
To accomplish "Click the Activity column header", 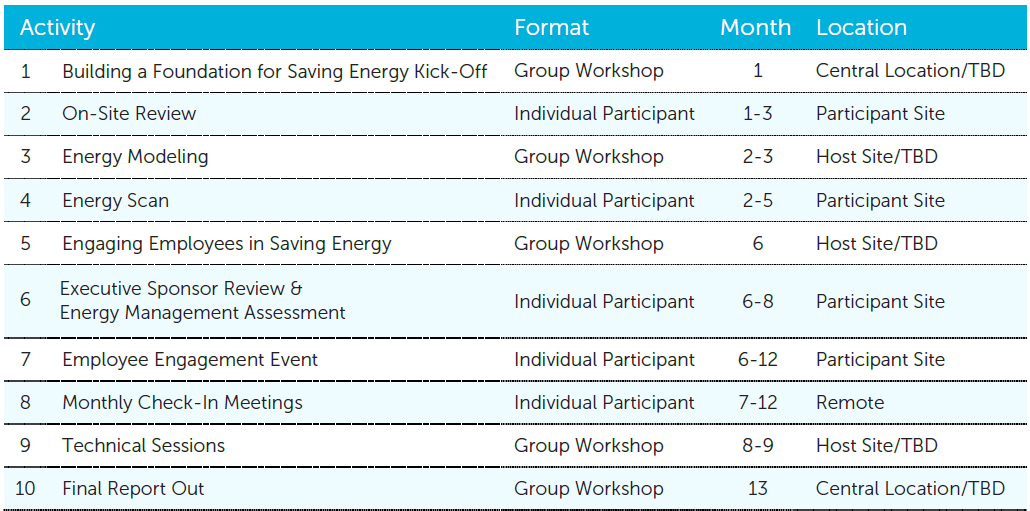I will [57, 28].
